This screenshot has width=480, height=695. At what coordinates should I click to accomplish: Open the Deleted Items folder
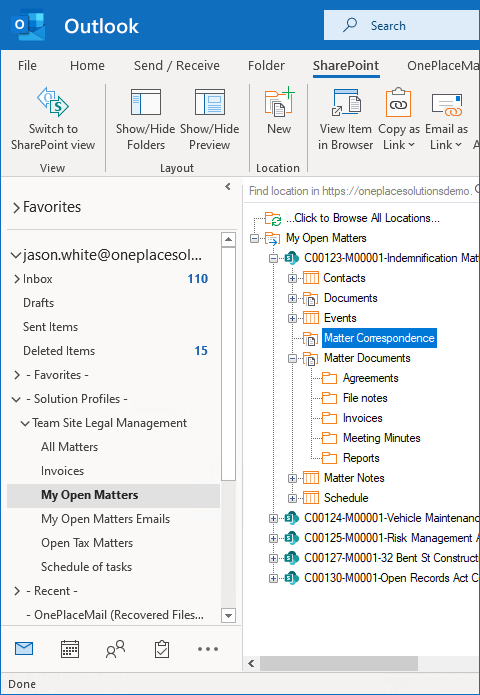coord(59,351)
